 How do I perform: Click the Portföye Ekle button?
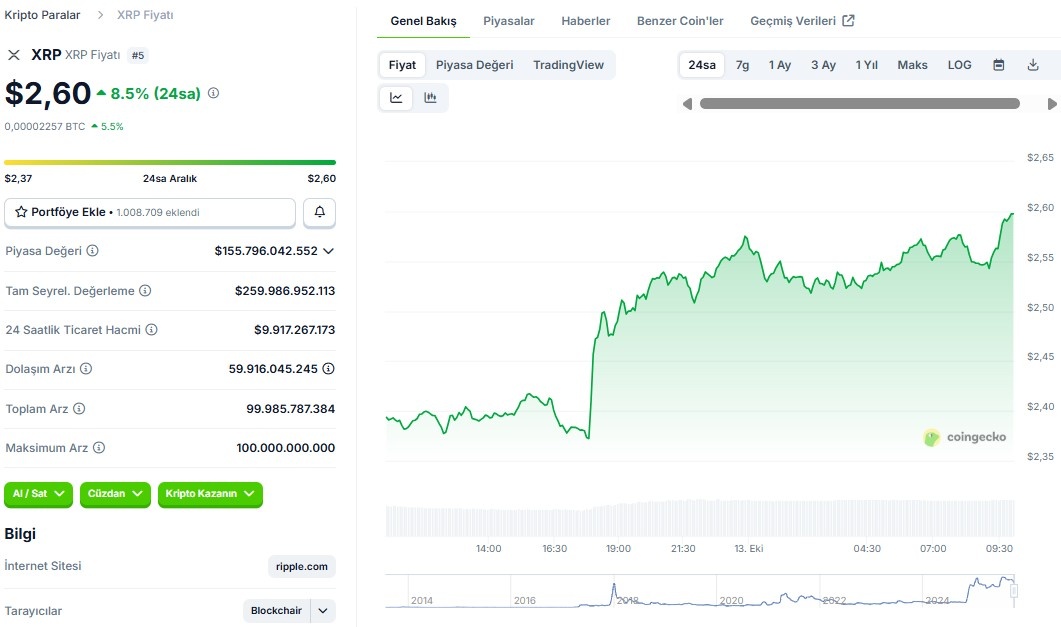pyautogui.click(x=150, y=212)
